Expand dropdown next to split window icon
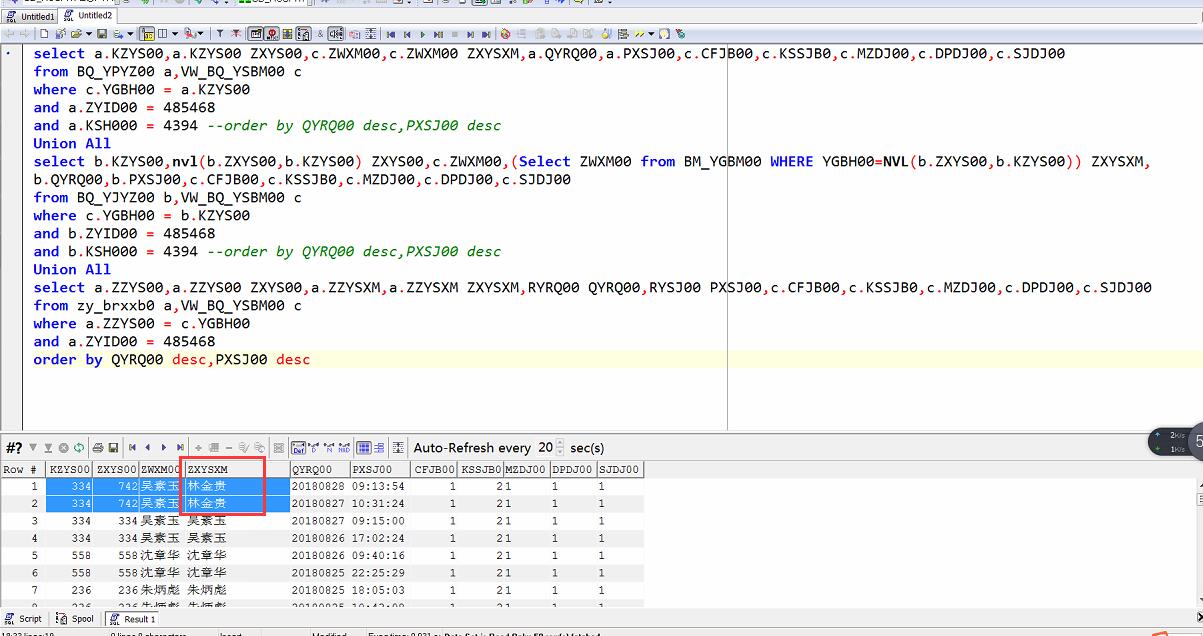 [174, 34]
